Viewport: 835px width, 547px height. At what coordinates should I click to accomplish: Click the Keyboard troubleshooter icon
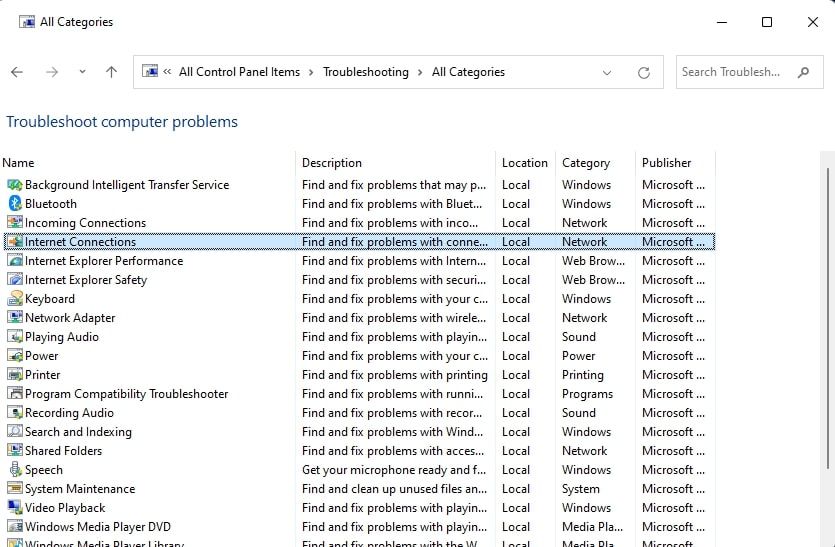(14, 299)
